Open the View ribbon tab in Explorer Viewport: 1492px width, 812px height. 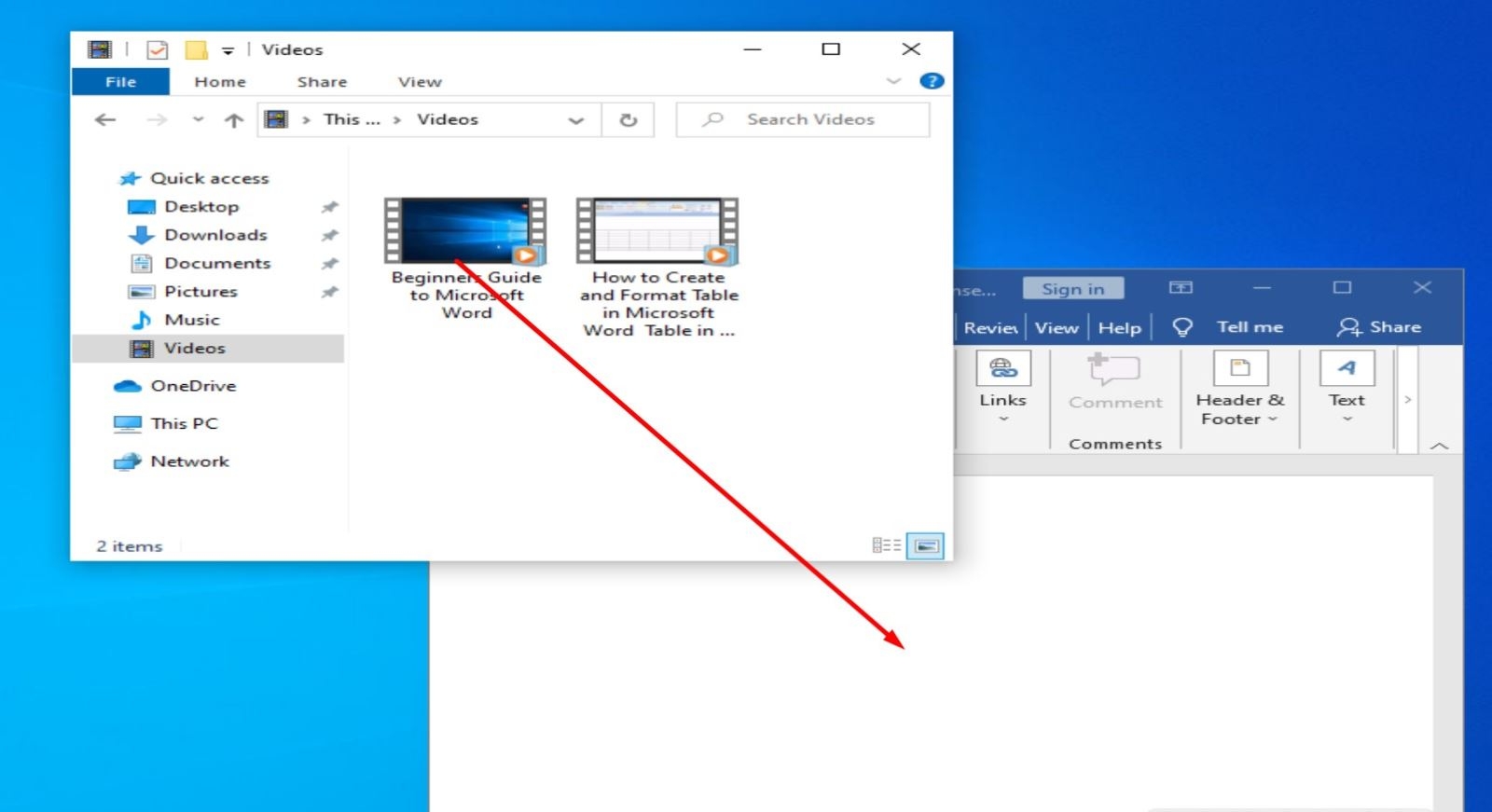pyautogui.click(x=420, y=82)
